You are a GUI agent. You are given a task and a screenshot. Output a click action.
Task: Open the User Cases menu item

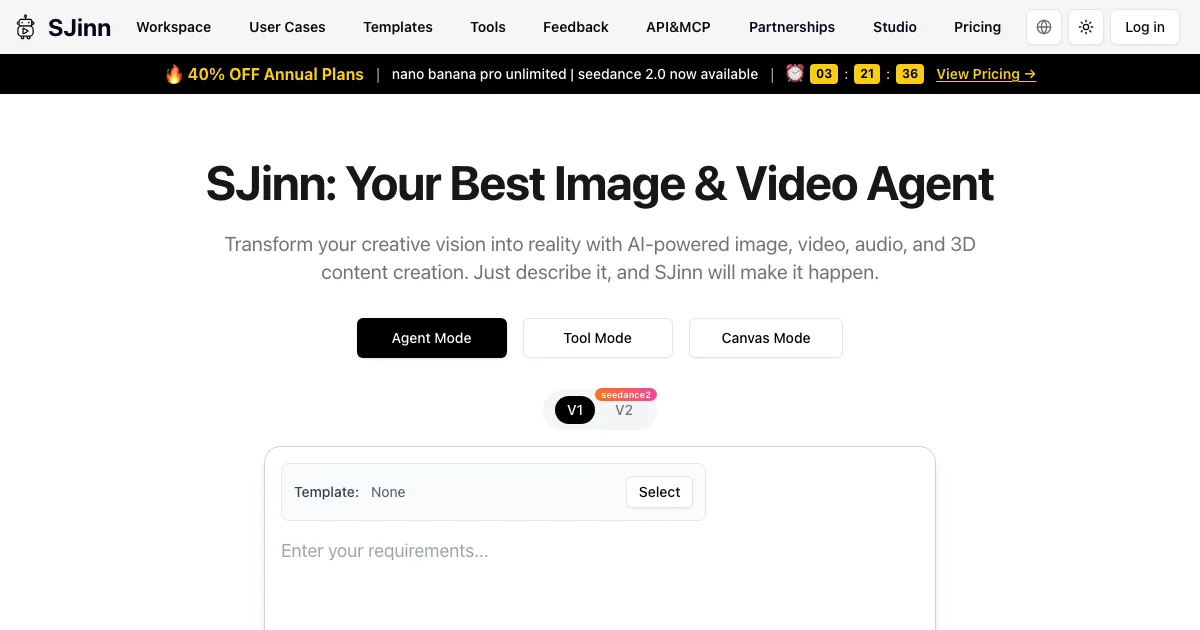pos(287,27)
